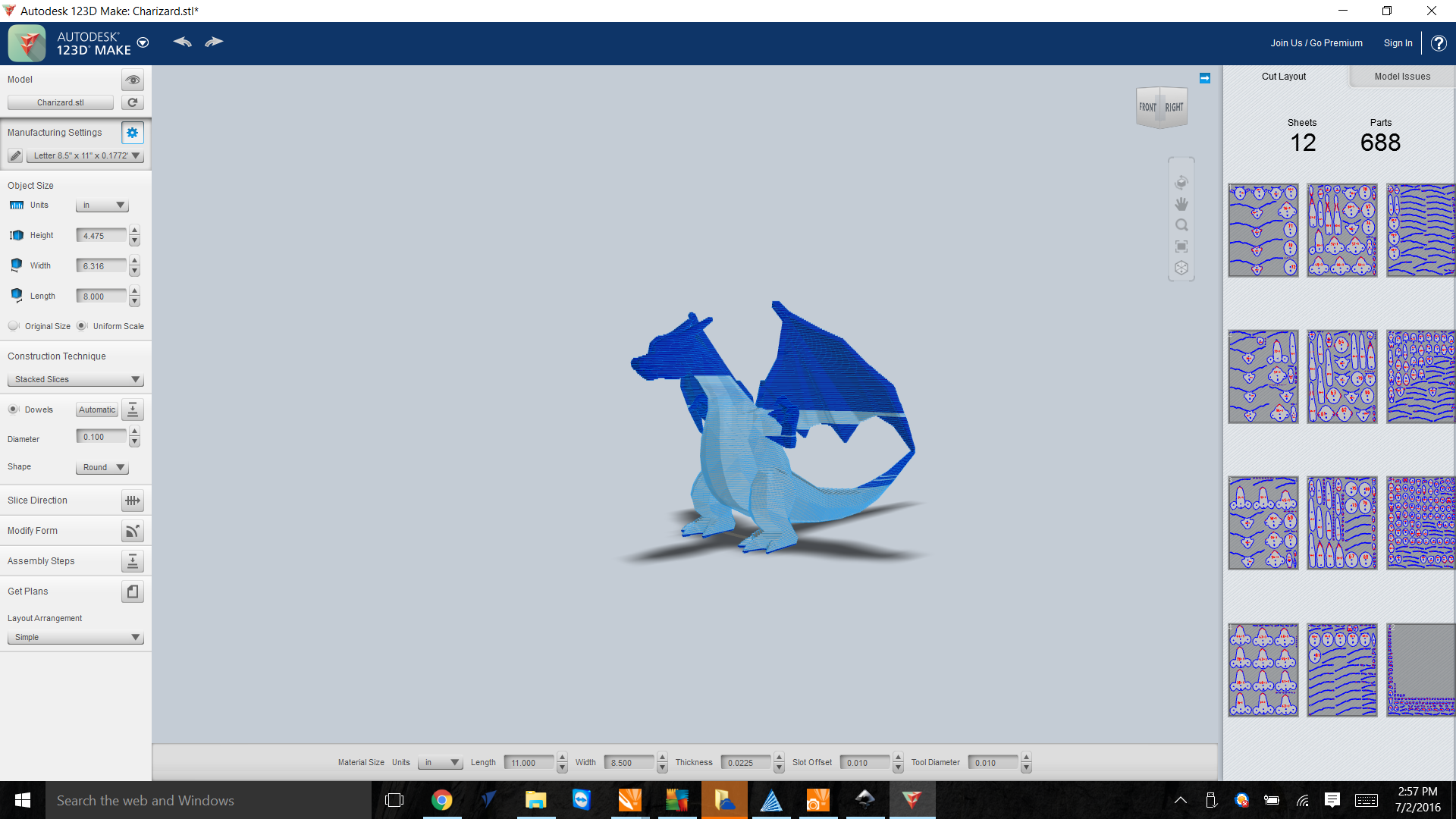This screenshot has width=1456, height=819.
Task: Open the Object Size units dropdown
Action: point(102,206)
